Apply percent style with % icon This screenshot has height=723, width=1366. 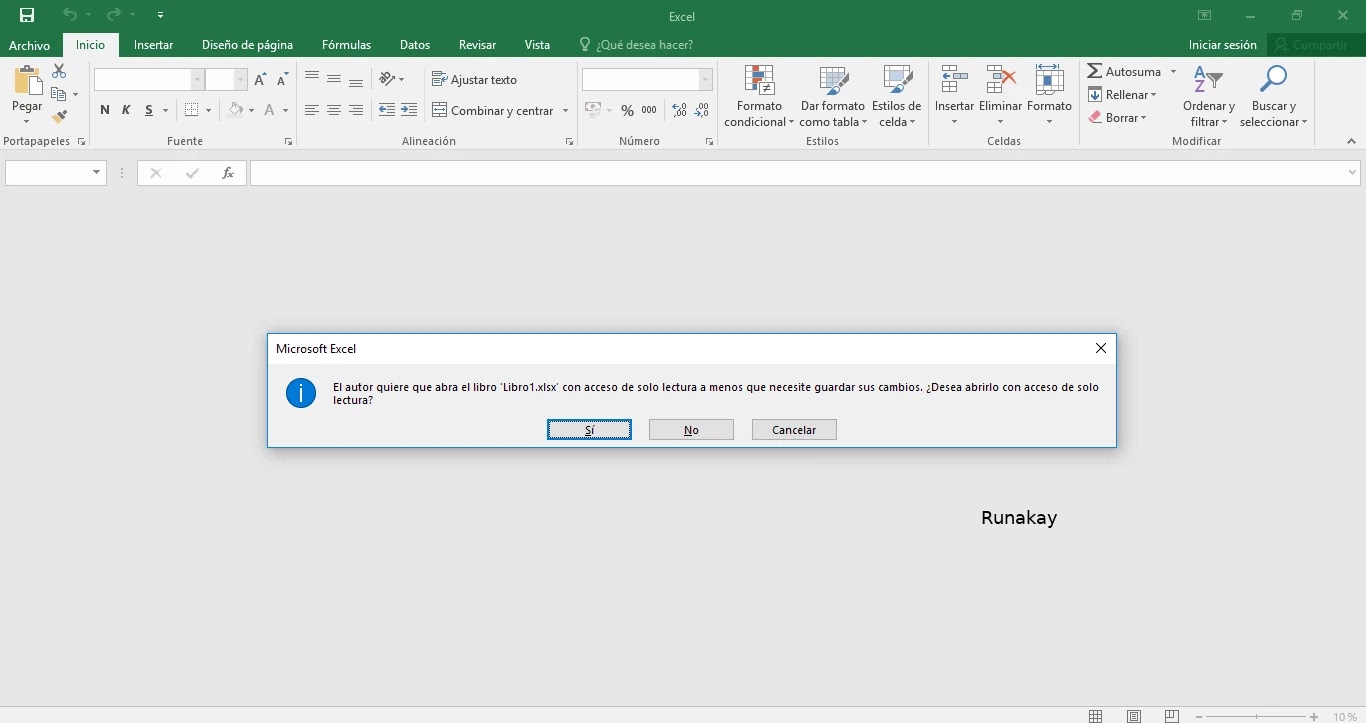pyautogui.click(x=627, y=110)
